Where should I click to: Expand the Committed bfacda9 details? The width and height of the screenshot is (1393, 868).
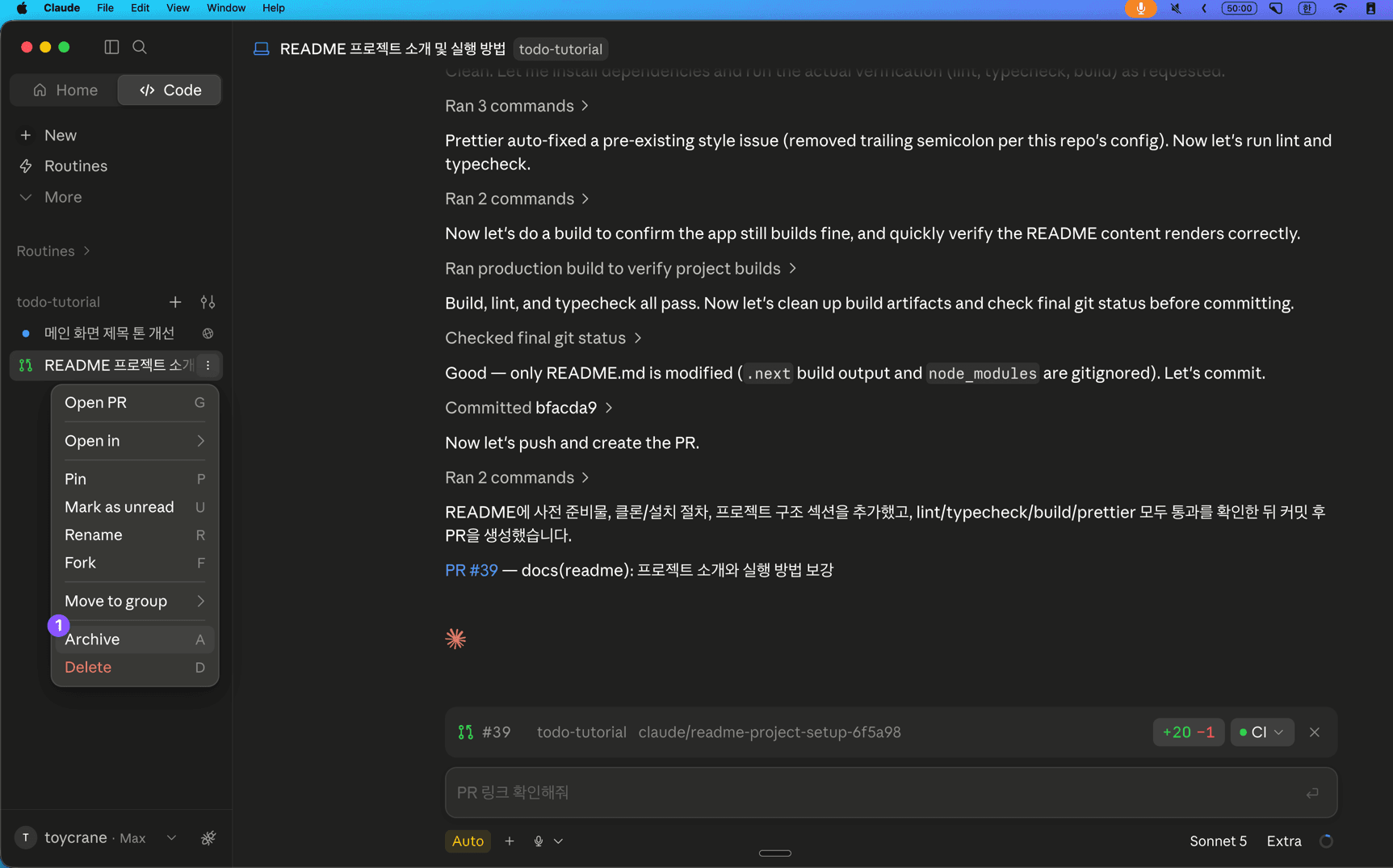tap(529, 408)
